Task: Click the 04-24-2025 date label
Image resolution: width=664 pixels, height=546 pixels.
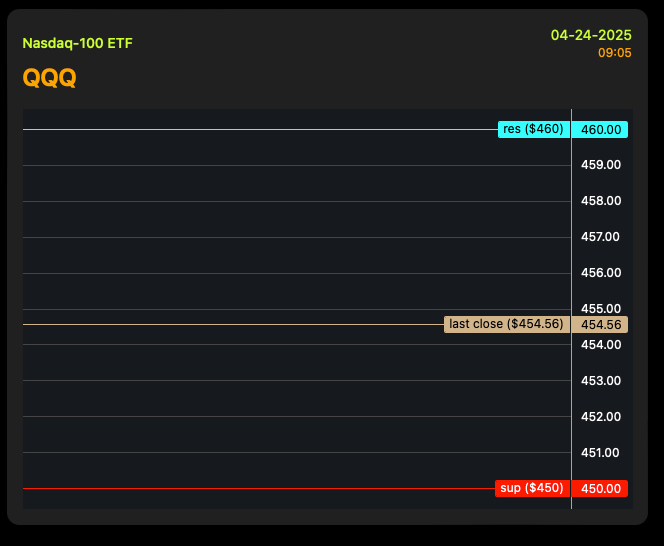Action: point(591,35)
